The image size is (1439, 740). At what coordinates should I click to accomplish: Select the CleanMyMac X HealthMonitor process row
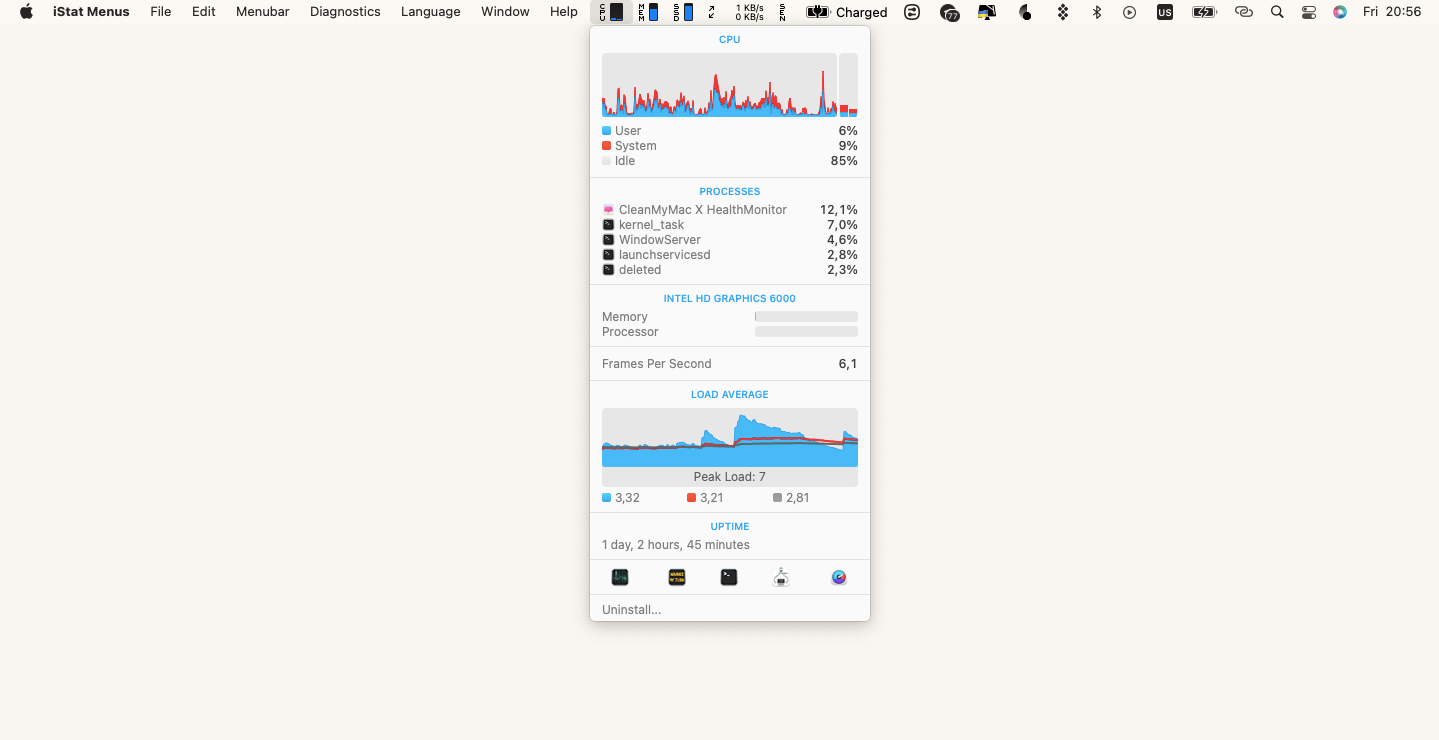[x=730, y=210]
